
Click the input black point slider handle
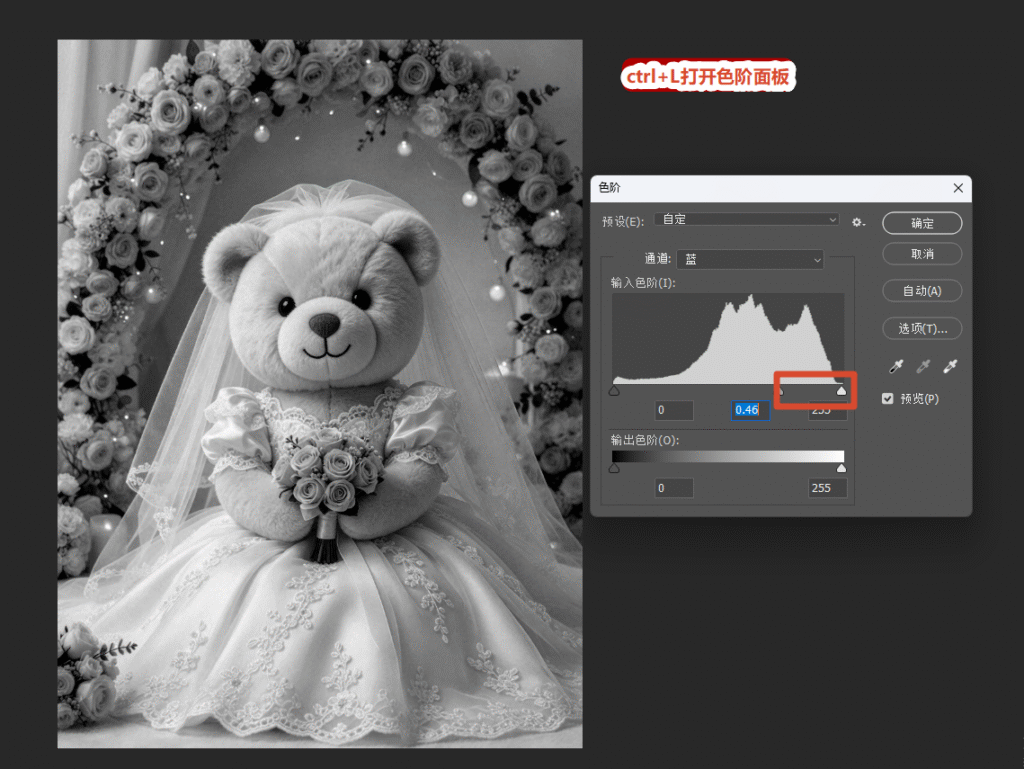tap(614, 390)
